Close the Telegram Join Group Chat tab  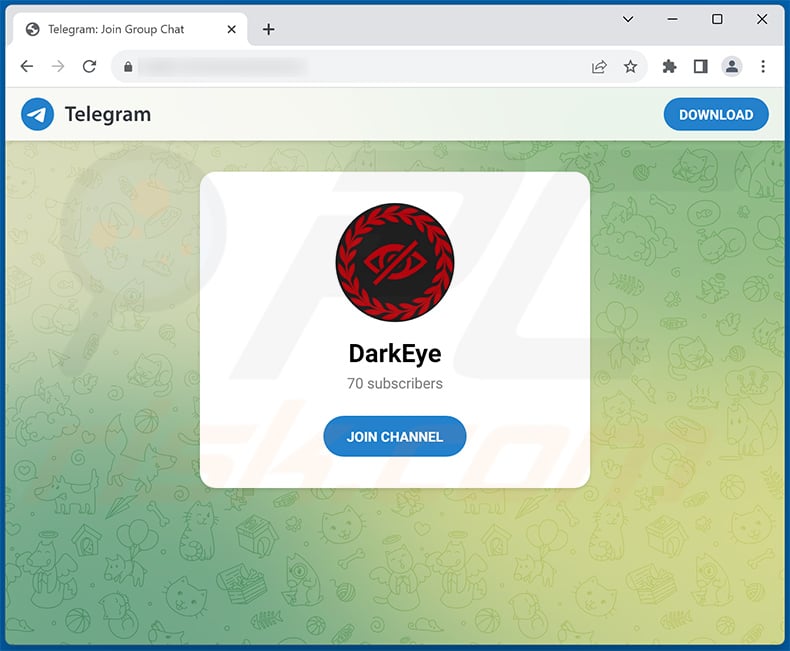[x=231, y=29]
